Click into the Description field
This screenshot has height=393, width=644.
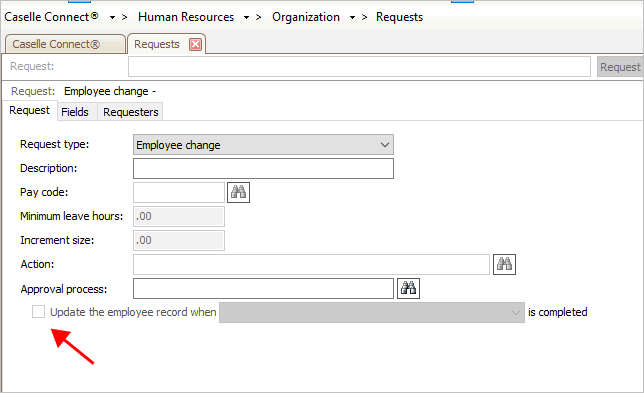click(x=263, y=168)
